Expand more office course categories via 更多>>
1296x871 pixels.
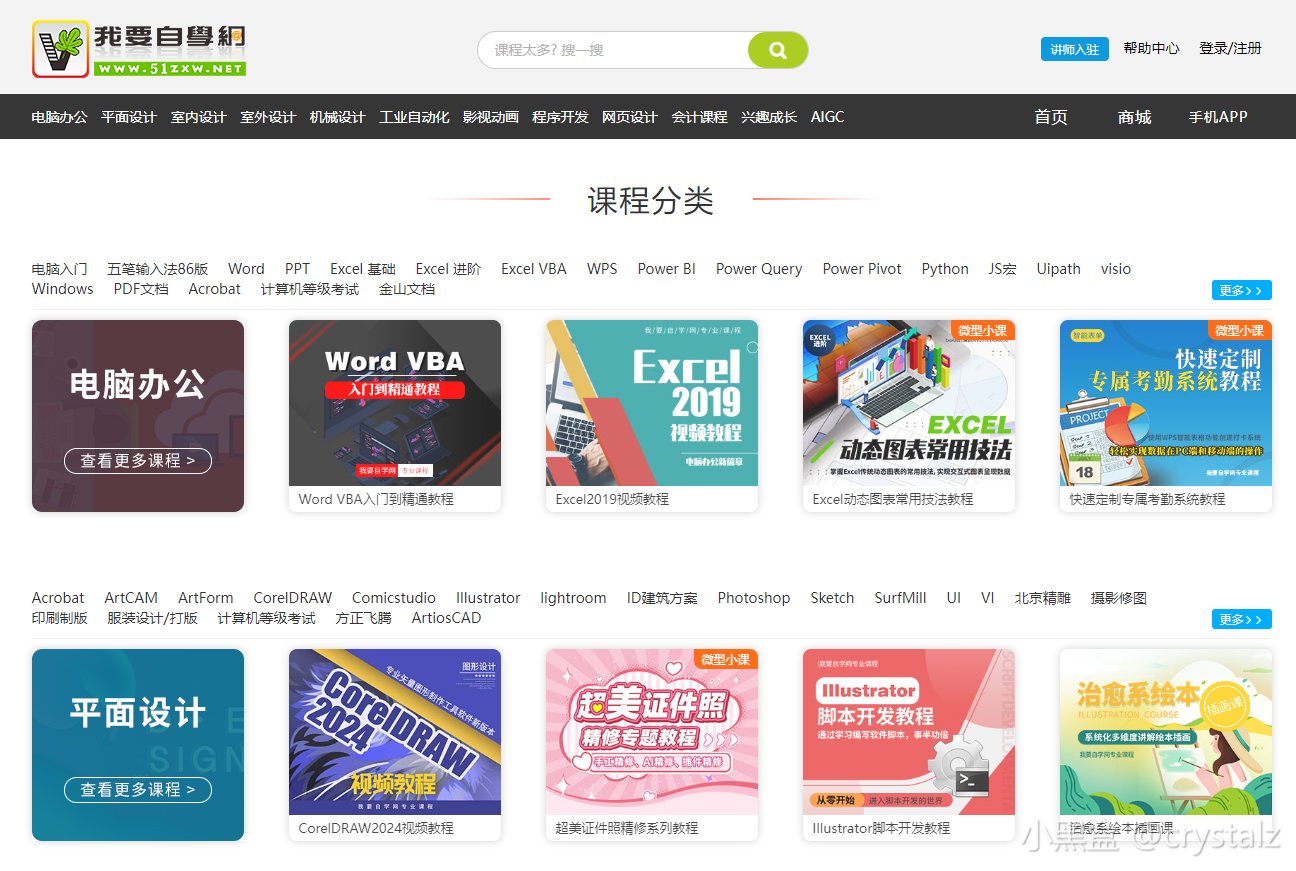(x=1240, y=290)
